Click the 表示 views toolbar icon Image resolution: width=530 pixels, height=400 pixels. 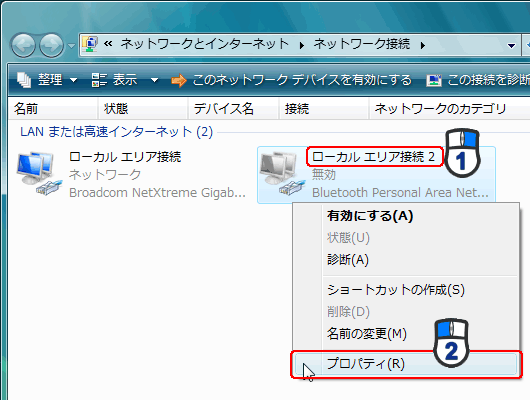99,80
